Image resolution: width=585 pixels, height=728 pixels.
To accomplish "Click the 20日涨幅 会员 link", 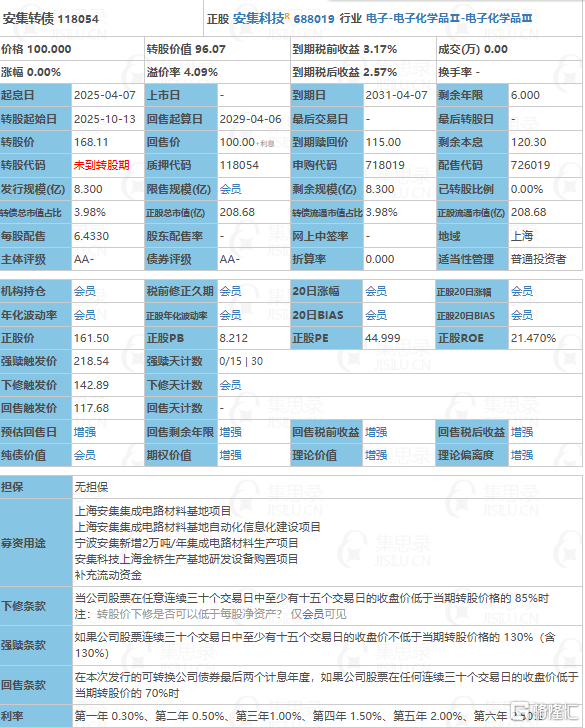I will (376, 292).
